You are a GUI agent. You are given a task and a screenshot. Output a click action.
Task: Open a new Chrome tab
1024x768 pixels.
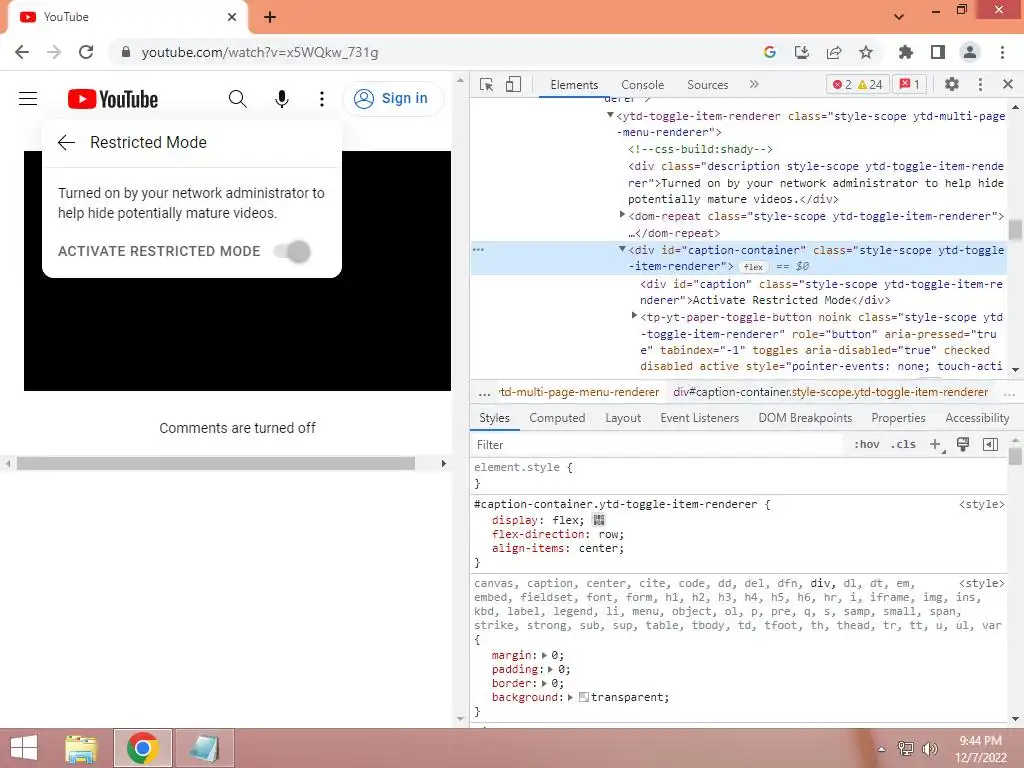point(270,17)
